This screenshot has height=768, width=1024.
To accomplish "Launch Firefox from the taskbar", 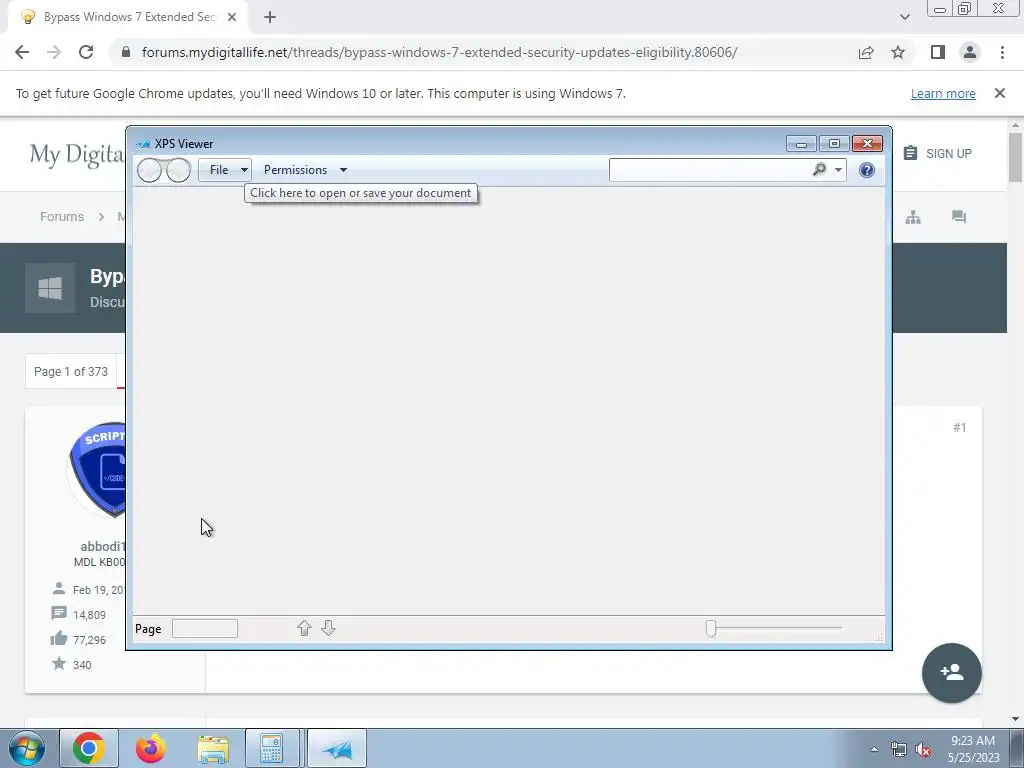I will pos(151,748).
